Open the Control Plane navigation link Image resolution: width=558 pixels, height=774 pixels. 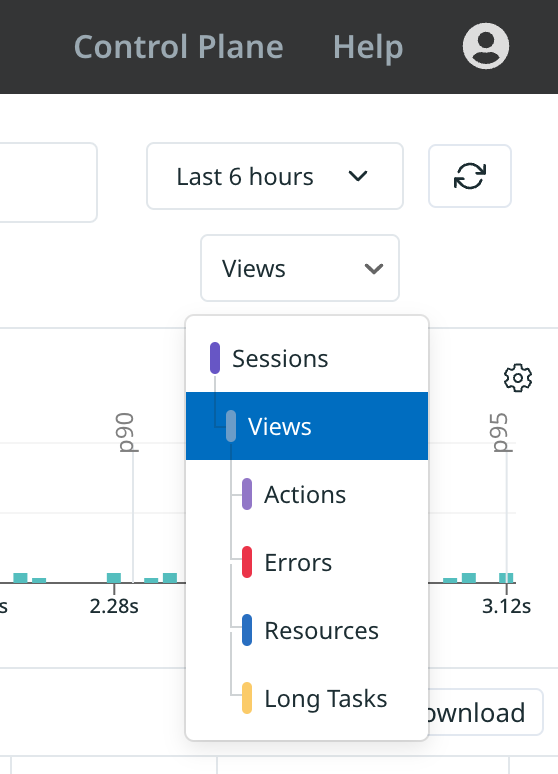(x=179, y=47)
